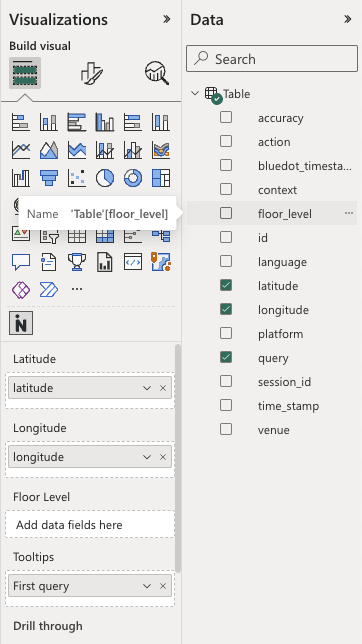
Task: Select Line and clustered column chart visual
Action: [133, 150]
